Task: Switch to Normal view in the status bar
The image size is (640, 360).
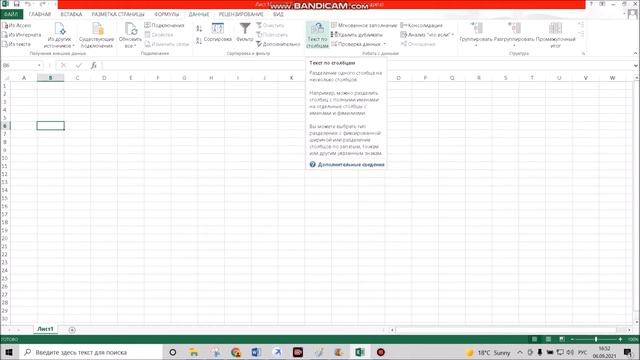Action: coord(534,339)
